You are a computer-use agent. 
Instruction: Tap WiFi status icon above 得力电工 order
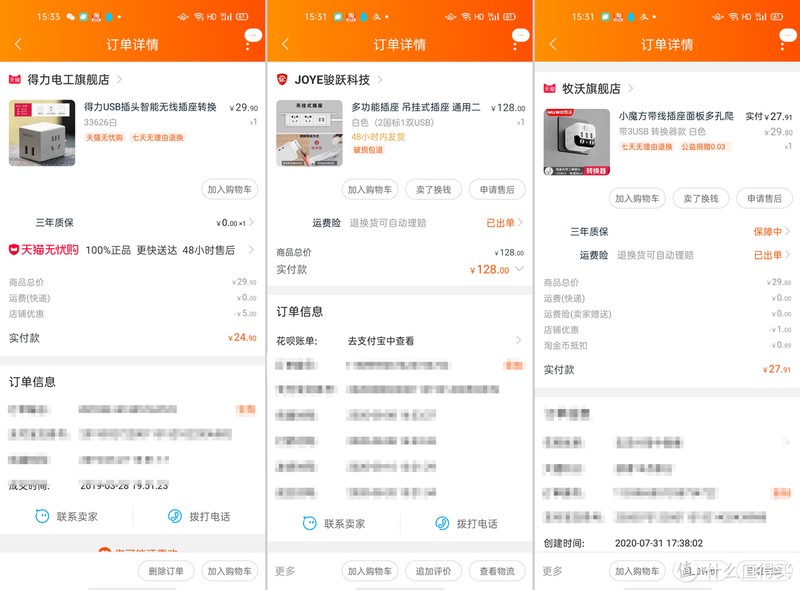198,17
